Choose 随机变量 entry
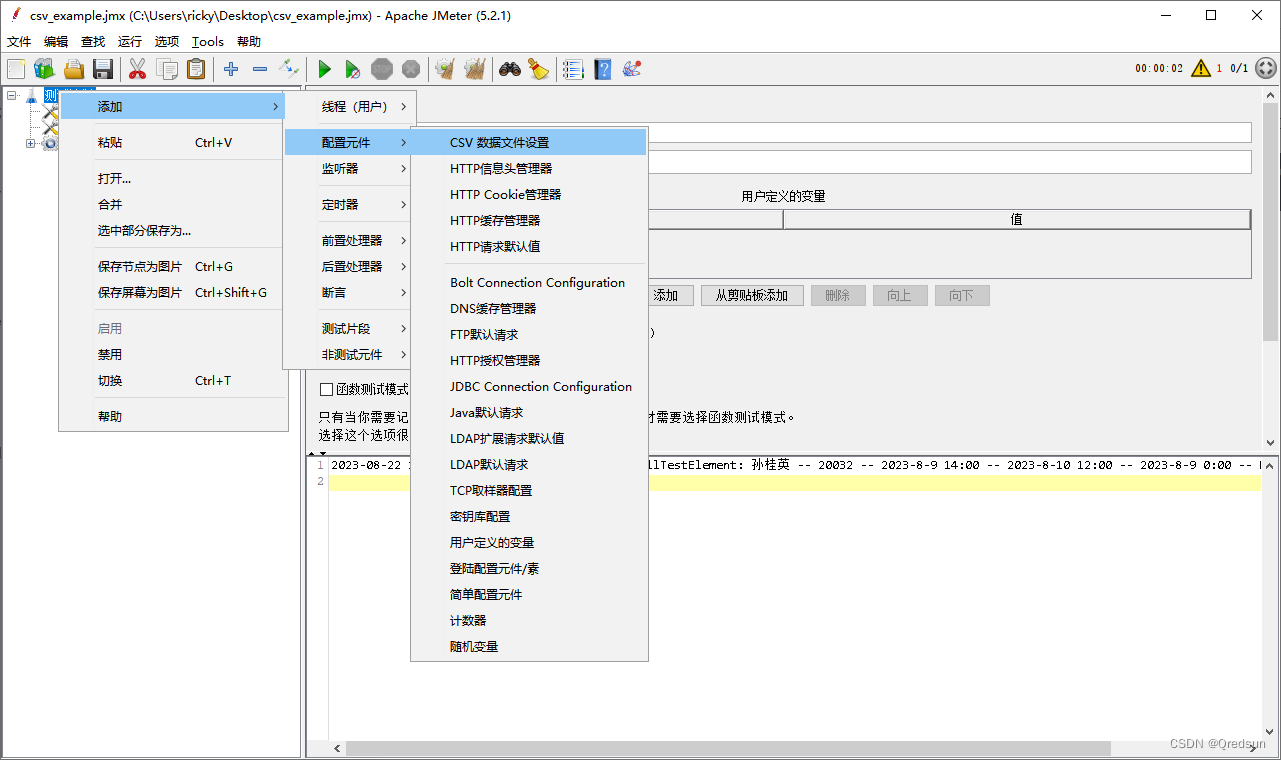 [529, 647]
